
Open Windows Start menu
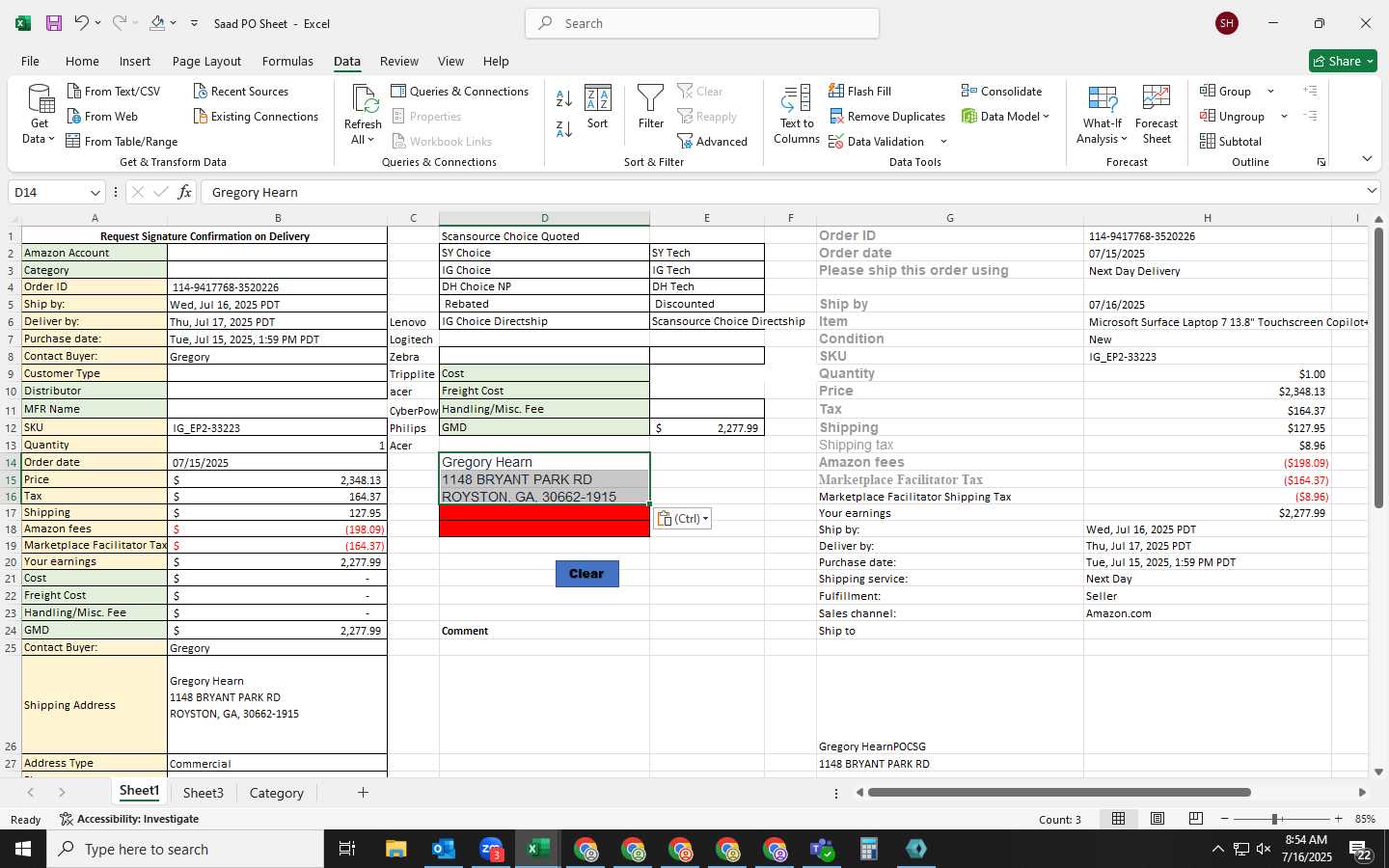pos(23,849)
